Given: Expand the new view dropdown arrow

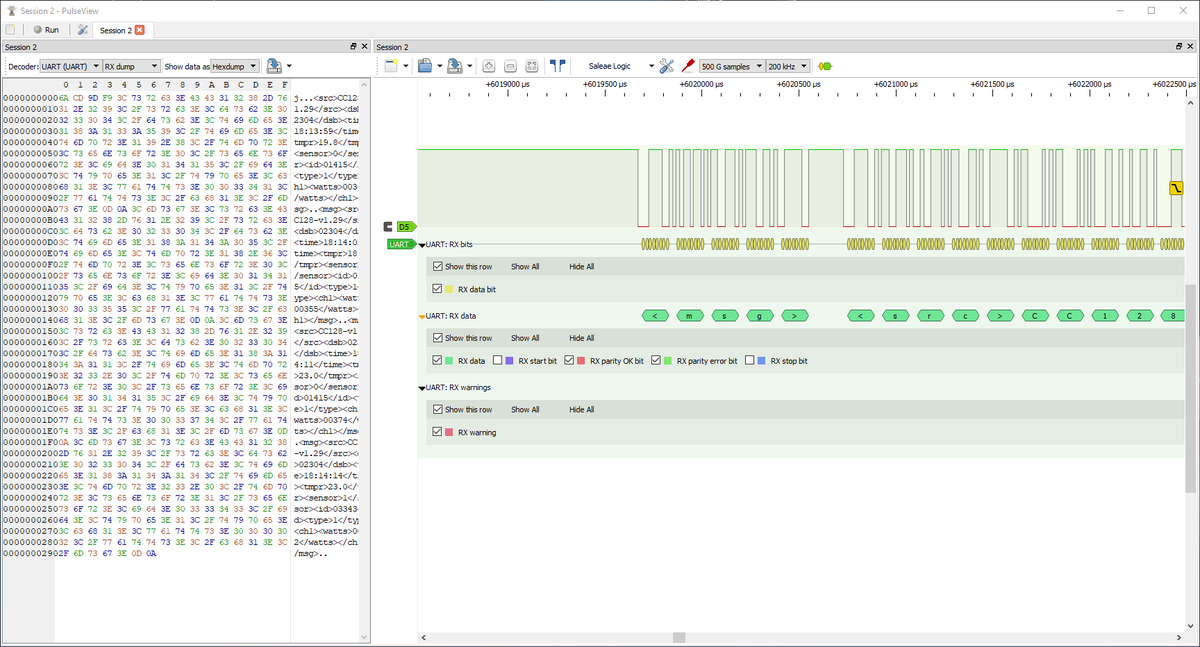Looking at the screenshot, I should pos(405,66).
